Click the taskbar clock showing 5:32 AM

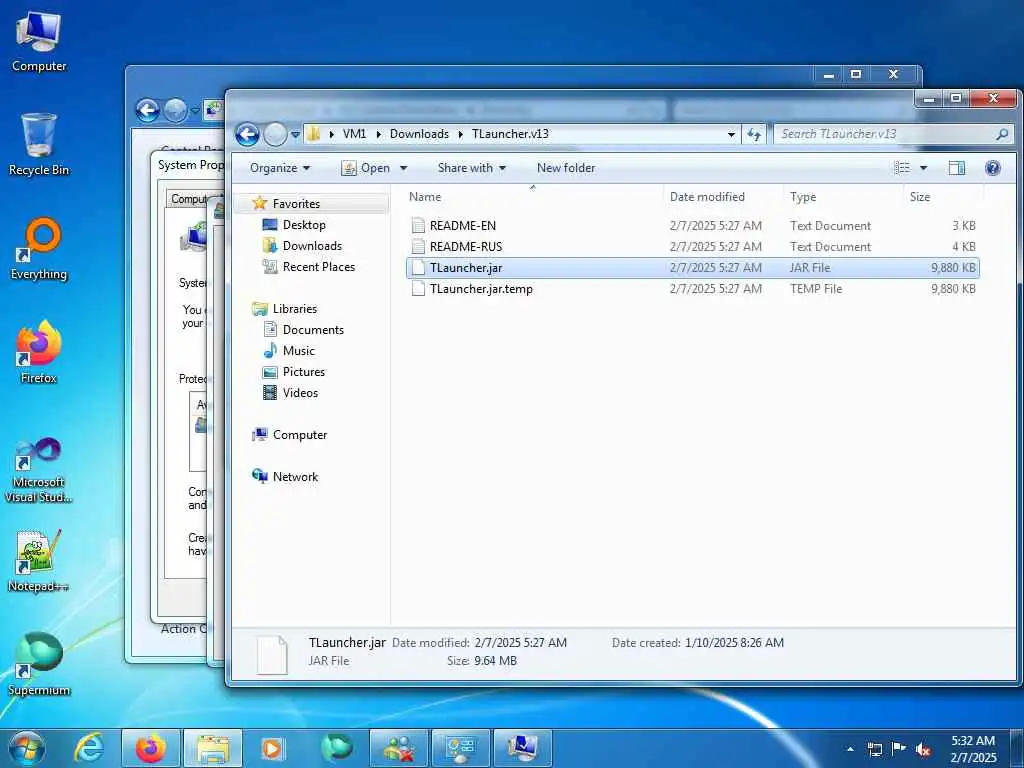973,749
